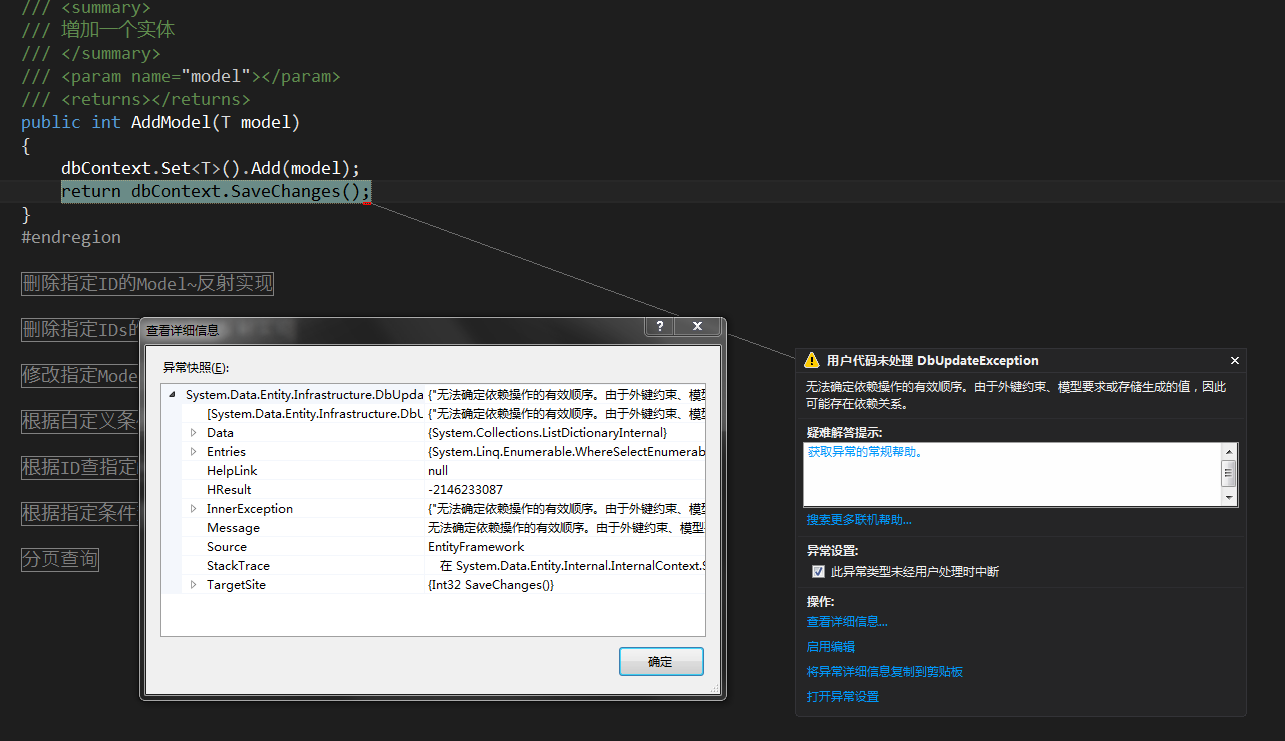
Task: Expand collapsed region 分页查询
Action: click(x=60, y=559)
